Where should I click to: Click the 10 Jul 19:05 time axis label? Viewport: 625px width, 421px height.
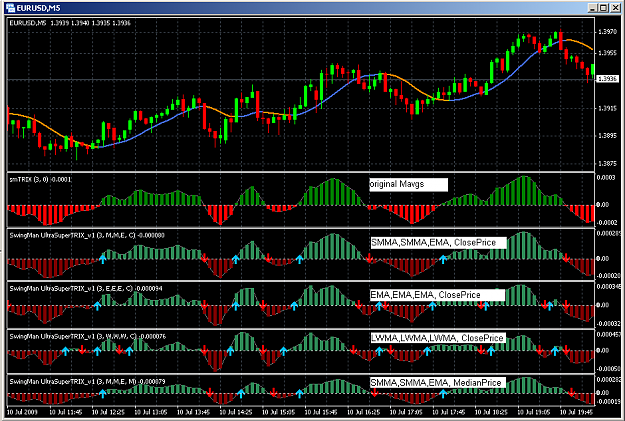[534, 412]
